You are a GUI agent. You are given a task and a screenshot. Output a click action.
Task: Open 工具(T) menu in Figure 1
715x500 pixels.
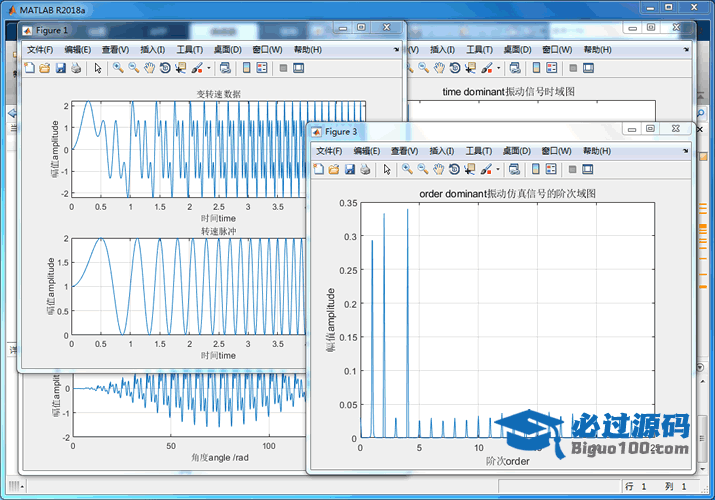pyautogui.click(x=190, y=50)
